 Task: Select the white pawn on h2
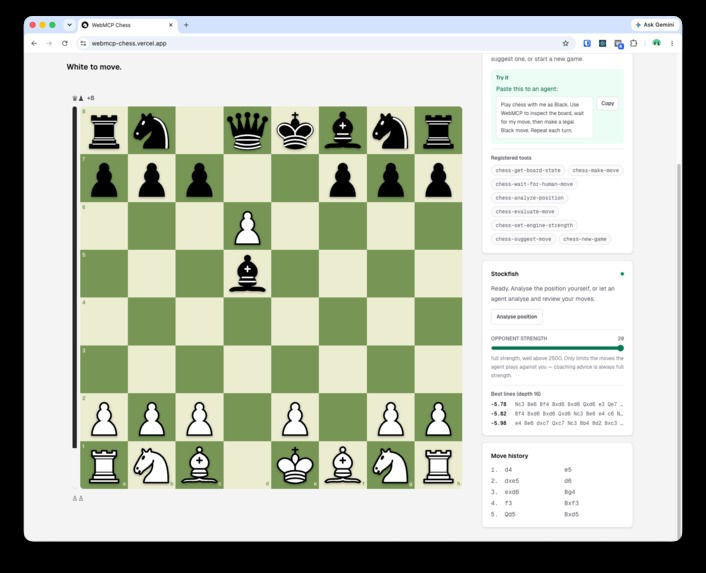[x=438, y=419]
